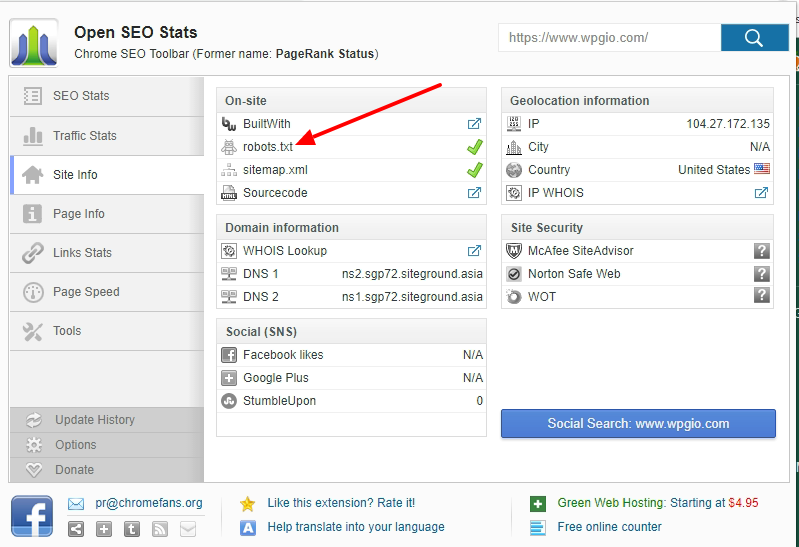This screenshot has height=547, width=799.
Task: Click the Free online counter link
Action: click(x=609, y=527)
